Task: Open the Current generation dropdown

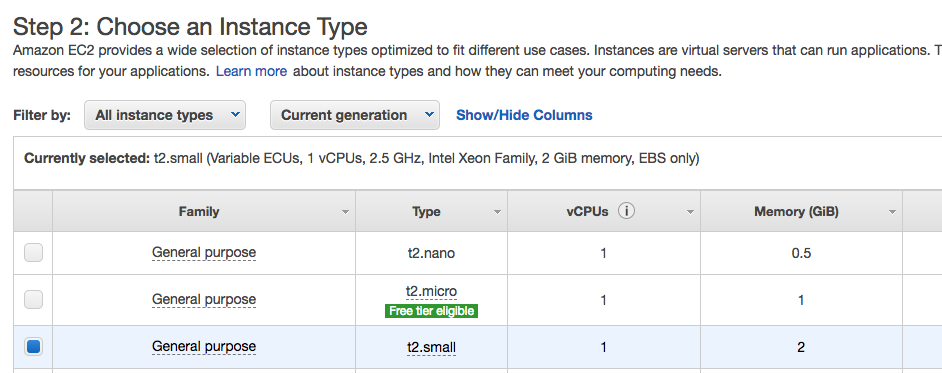Action: pos(354,115)
